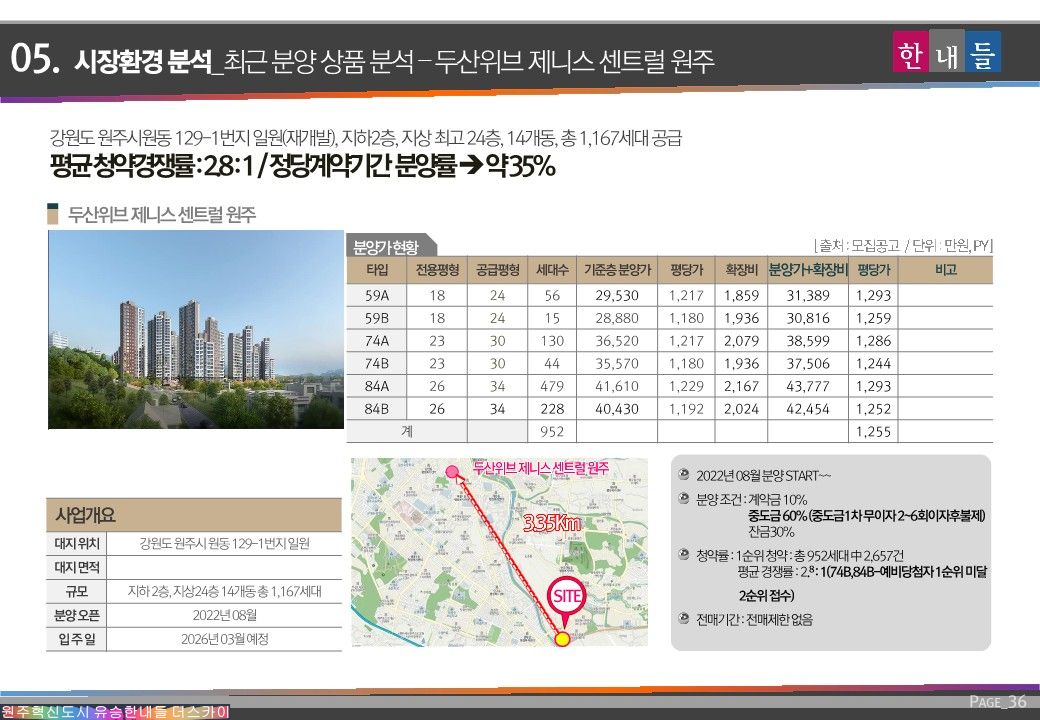Click the 분양가+확장비 column header
Image resolution: width=1040 pixels, height=720 pixels.
[x=808, y=270]
